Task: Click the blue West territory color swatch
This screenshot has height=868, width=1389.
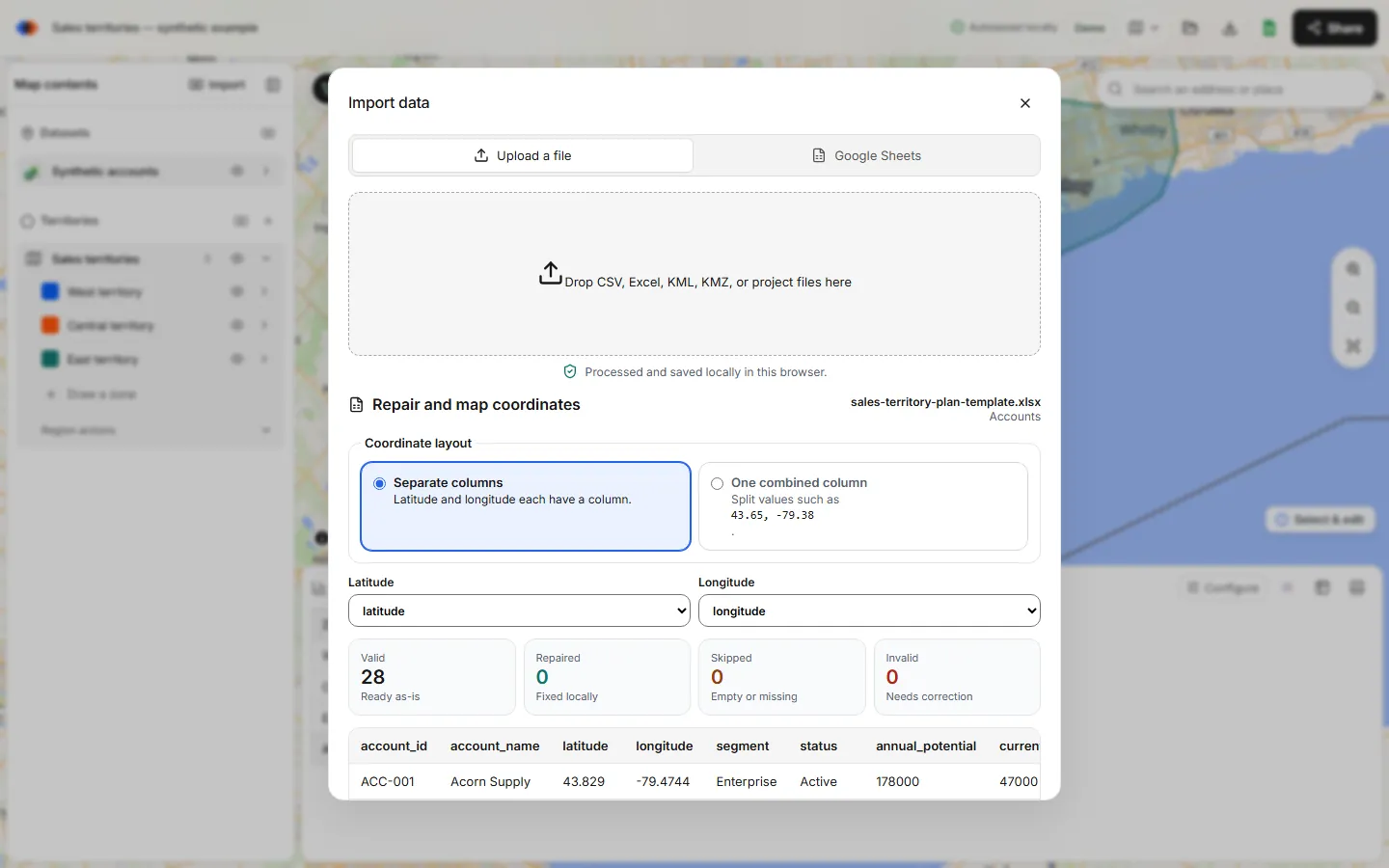Action: (x=50, y=291)
